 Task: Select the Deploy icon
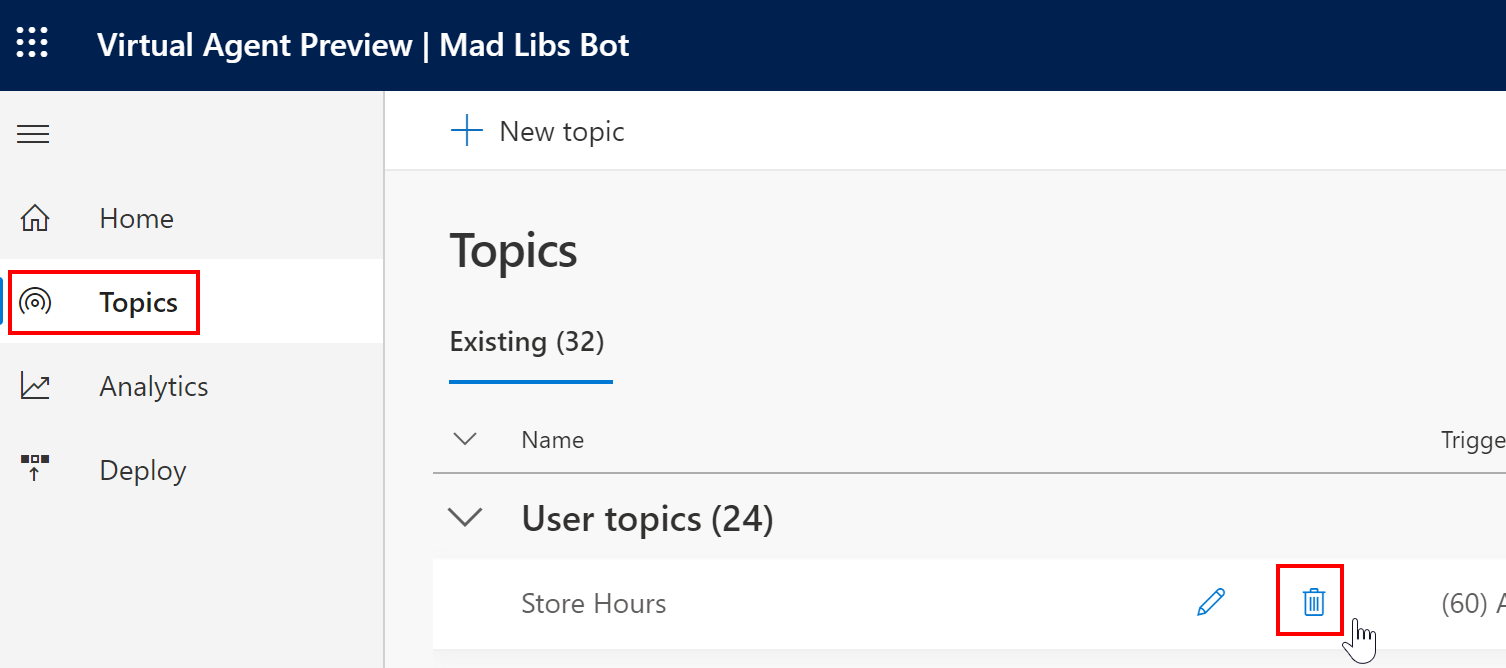tap(35, 469)
